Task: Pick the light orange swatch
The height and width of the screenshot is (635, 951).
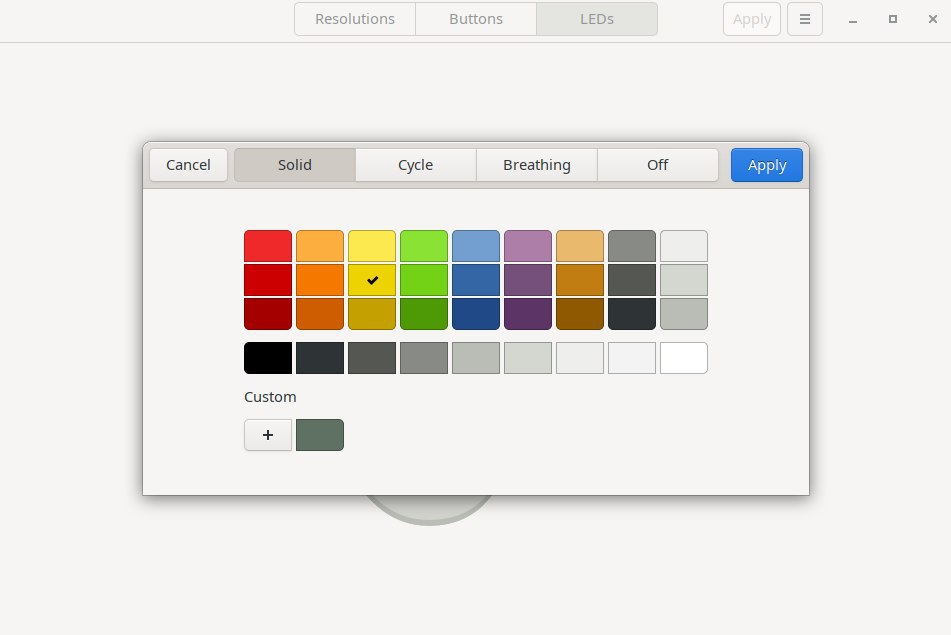Action: [320, 246]
